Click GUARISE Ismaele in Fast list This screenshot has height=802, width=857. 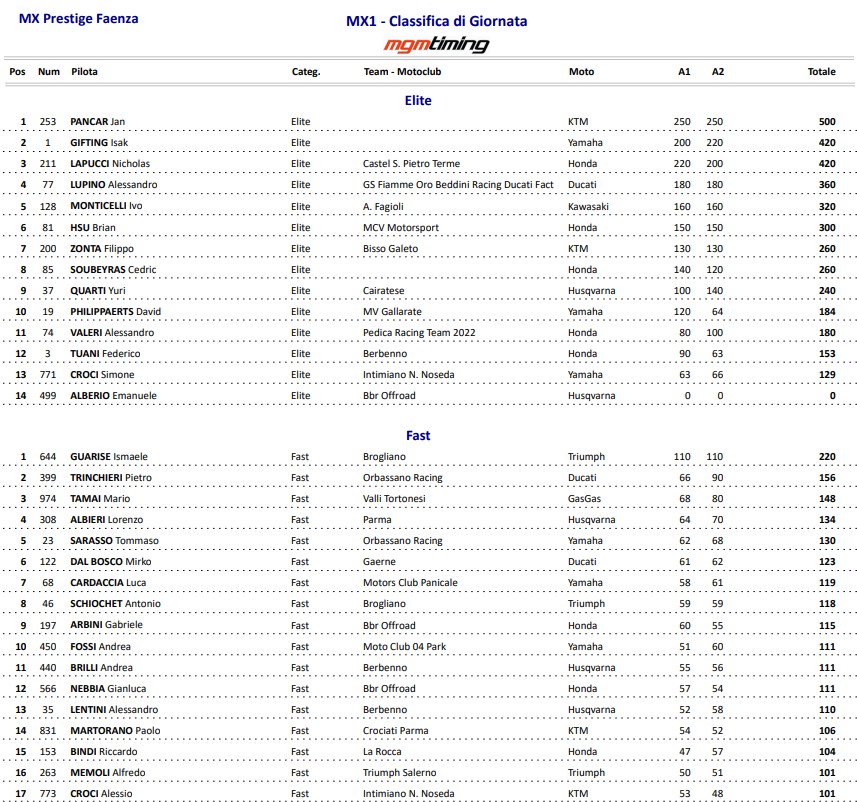(x=109, y=456)
